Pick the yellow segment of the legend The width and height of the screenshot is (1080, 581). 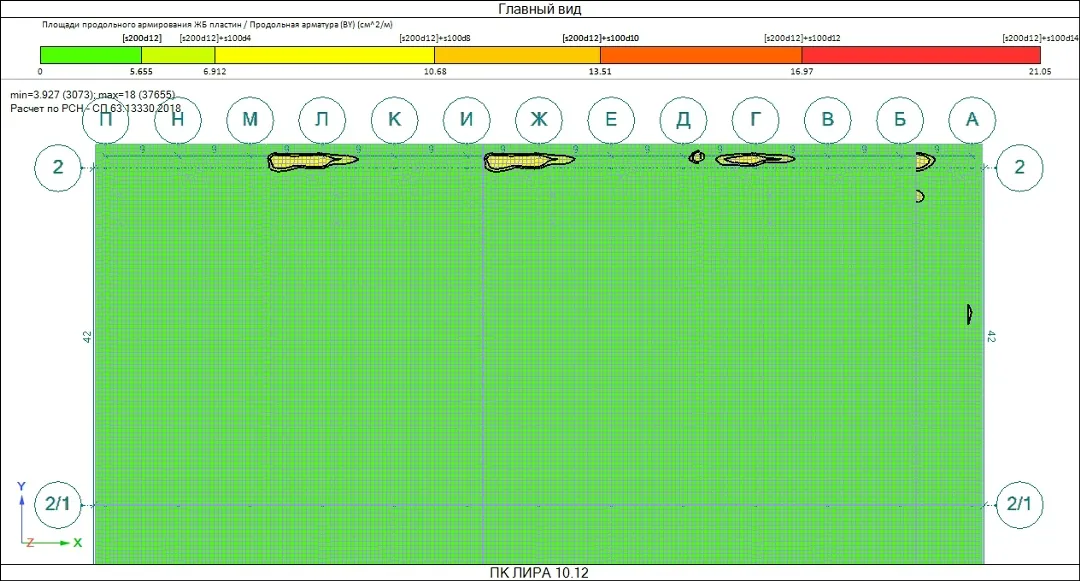(x=324, y=55)
